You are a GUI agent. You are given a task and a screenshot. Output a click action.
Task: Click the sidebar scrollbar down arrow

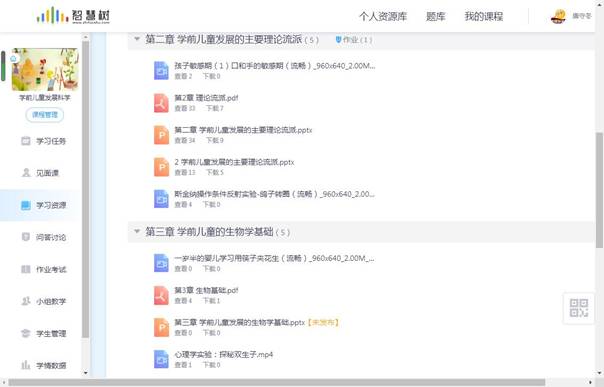pyautogui.click(x=86, y=373)
